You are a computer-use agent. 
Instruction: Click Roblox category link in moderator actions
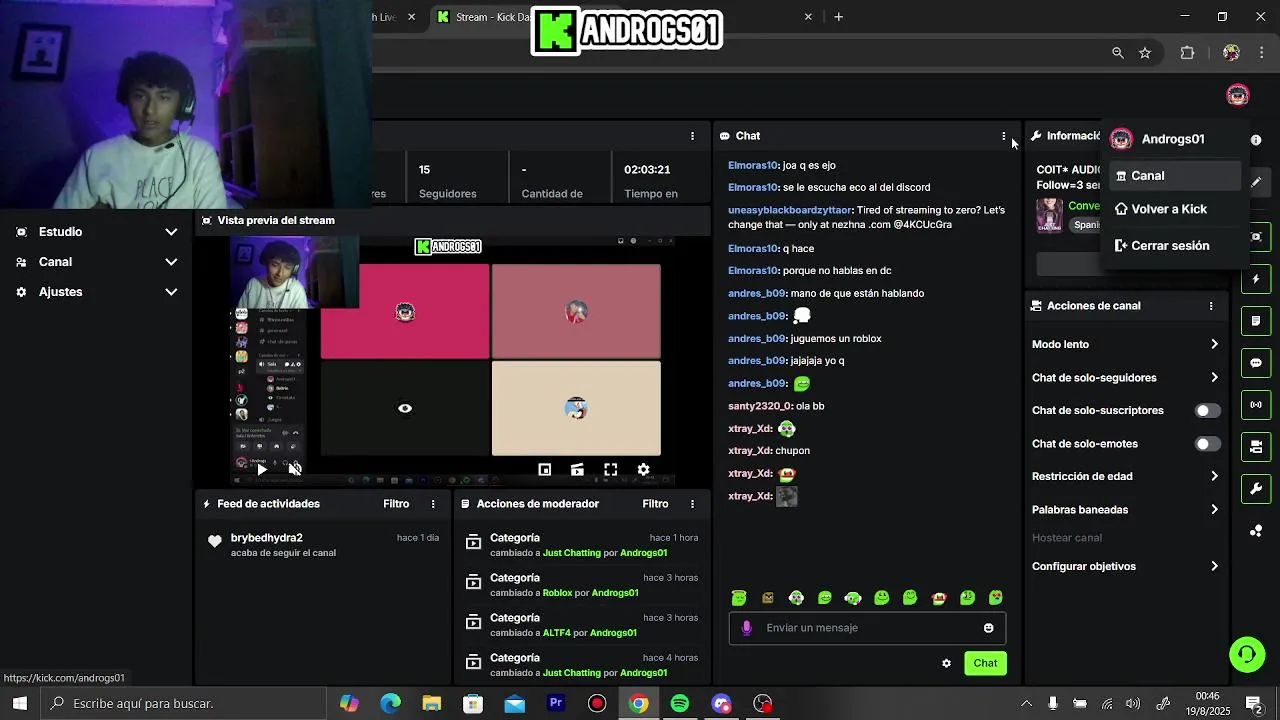coord(557,593)
